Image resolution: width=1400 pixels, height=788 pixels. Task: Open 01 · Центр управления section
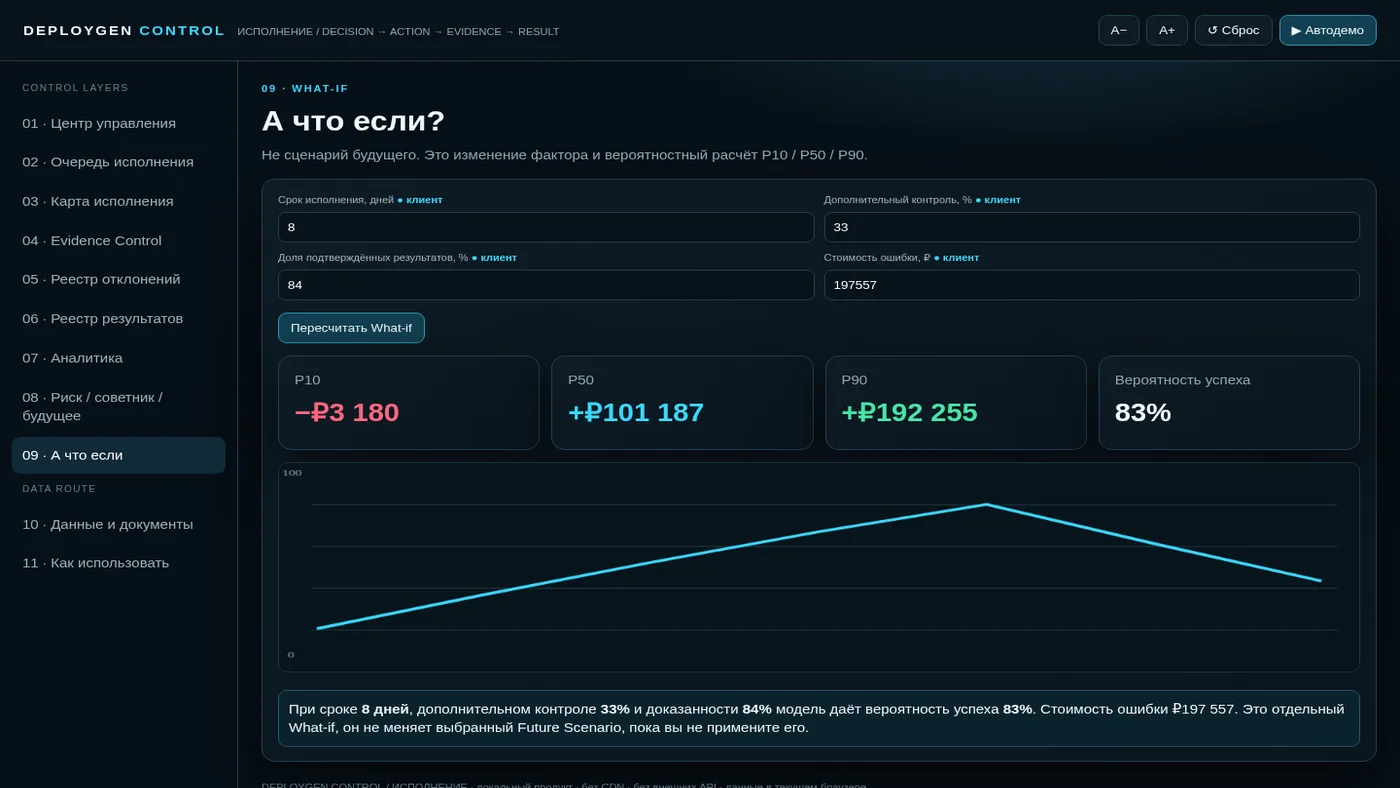point(118,123)
